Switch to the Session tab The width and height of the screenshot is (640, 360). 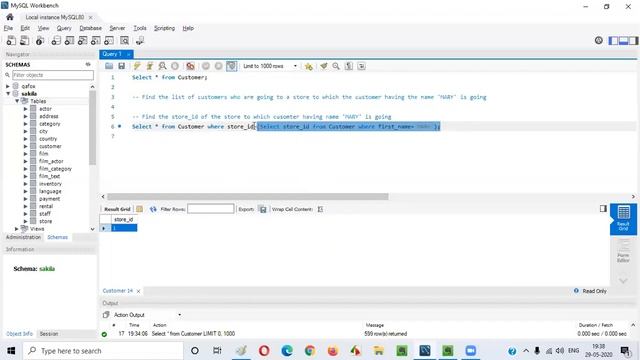[49, 334]
